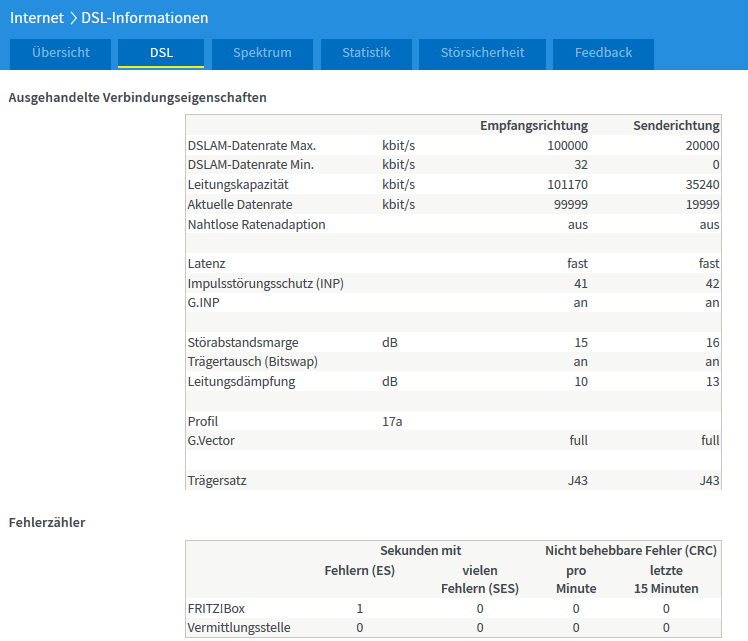This screenshot has width=748, height=641.
Task: Click the Leitungskapazität row label
Action: (236, 185)
